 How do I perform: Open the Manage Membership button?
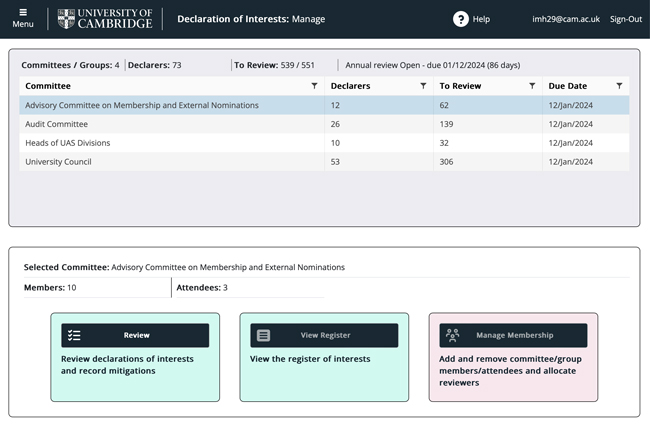click(x=513, y=335)
